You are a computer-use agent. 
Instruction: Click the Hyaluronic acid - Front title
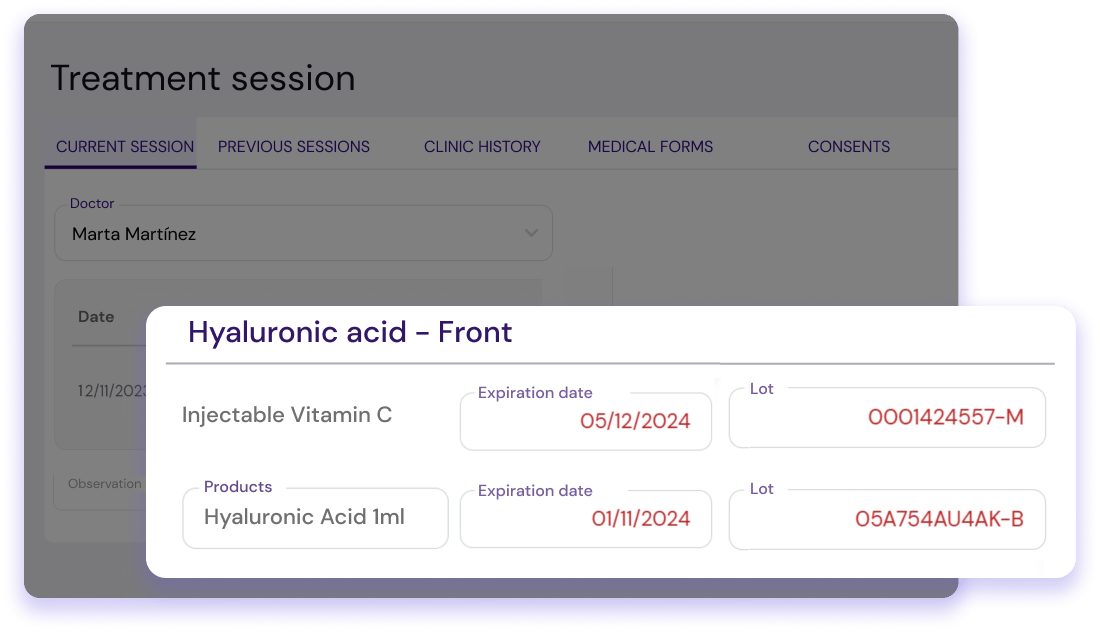350,332
